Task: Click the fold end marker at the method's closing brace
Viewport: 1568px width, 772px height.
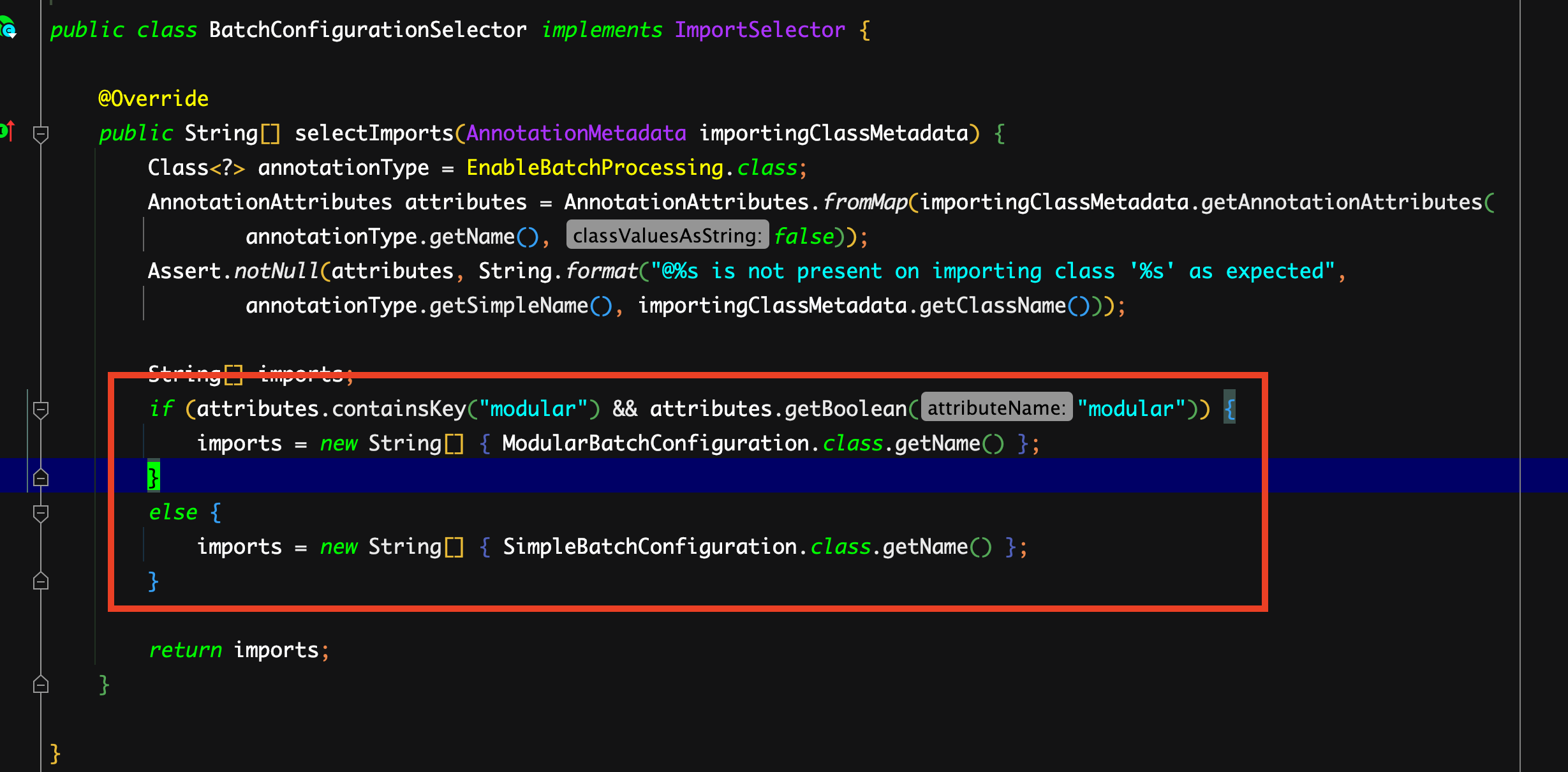Action: [41, 685]
